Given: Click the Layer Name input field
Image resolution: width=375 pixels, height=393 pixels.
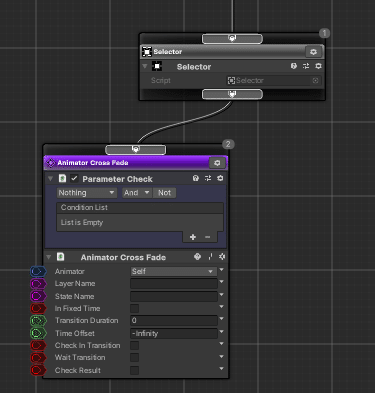Looking at the screenshot, I should click(174, 284).
